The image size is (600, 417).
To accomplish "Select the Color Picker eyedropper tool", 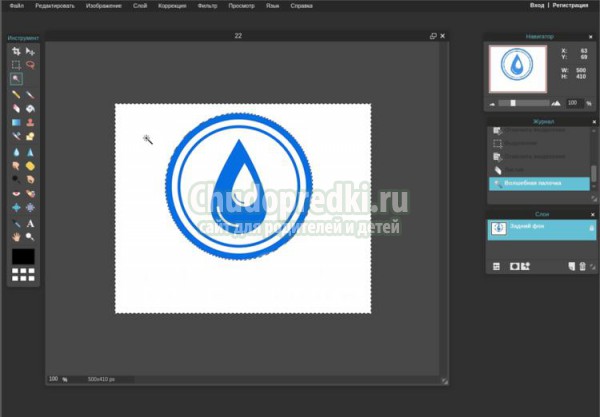I will [x=16, y=223].
